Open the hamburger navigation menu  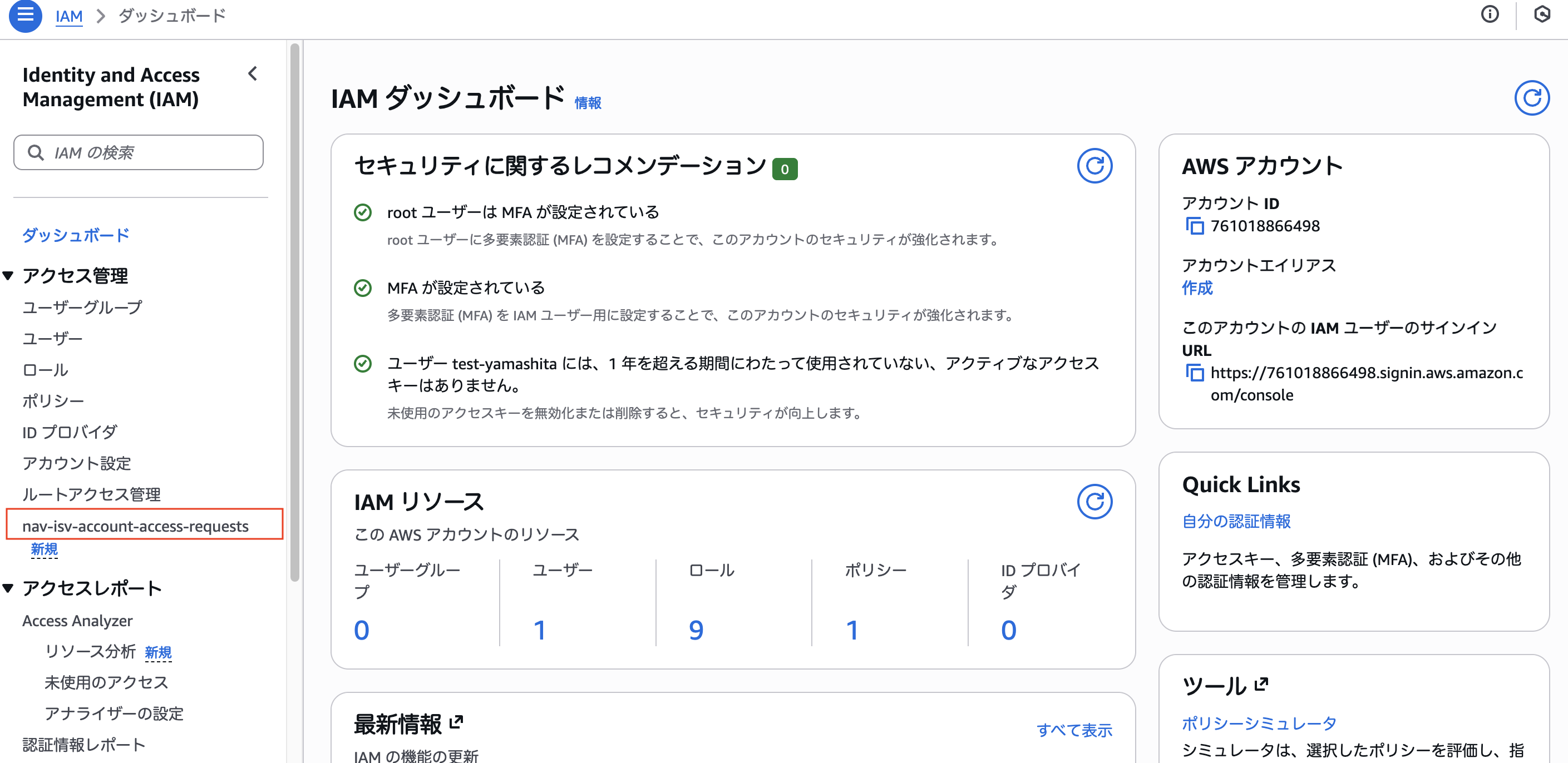click(24, 17)
